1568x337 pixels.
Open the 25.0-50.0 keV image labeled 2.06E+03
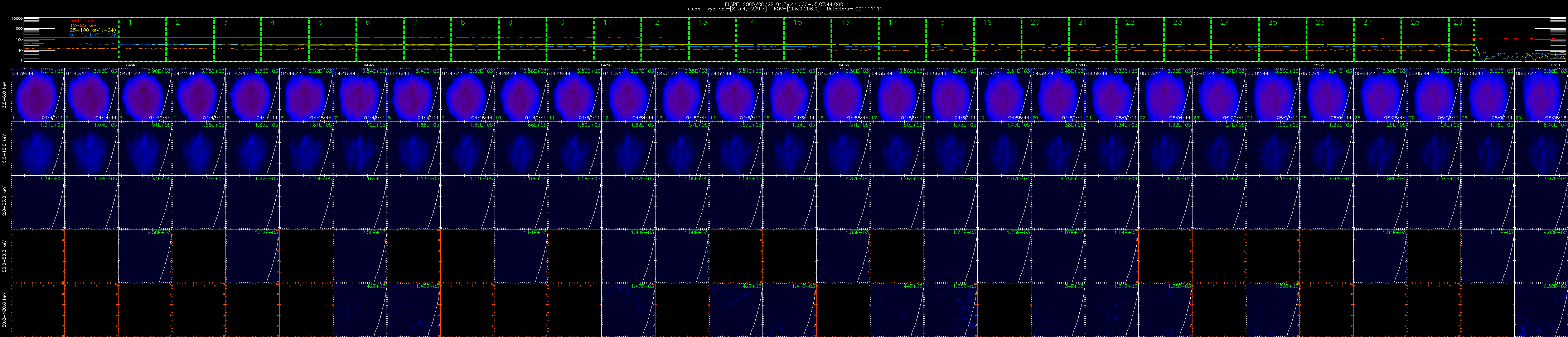click(360, 256)
